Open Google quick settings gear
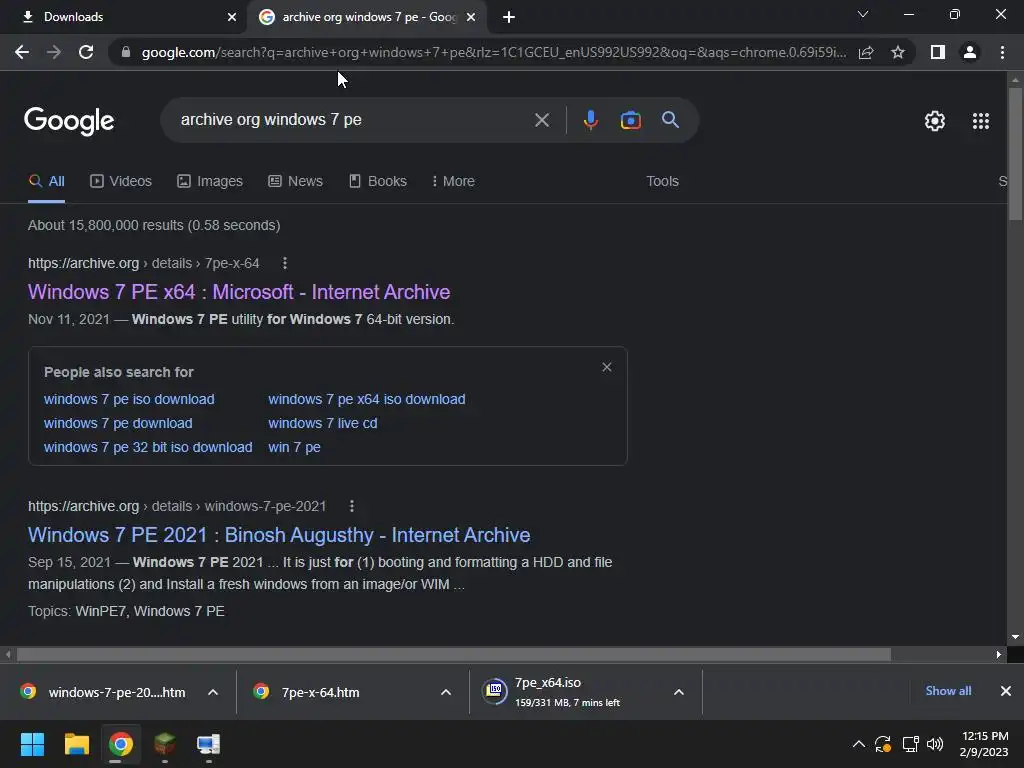This screenshot has height=768, width=1024. [935, 121]
